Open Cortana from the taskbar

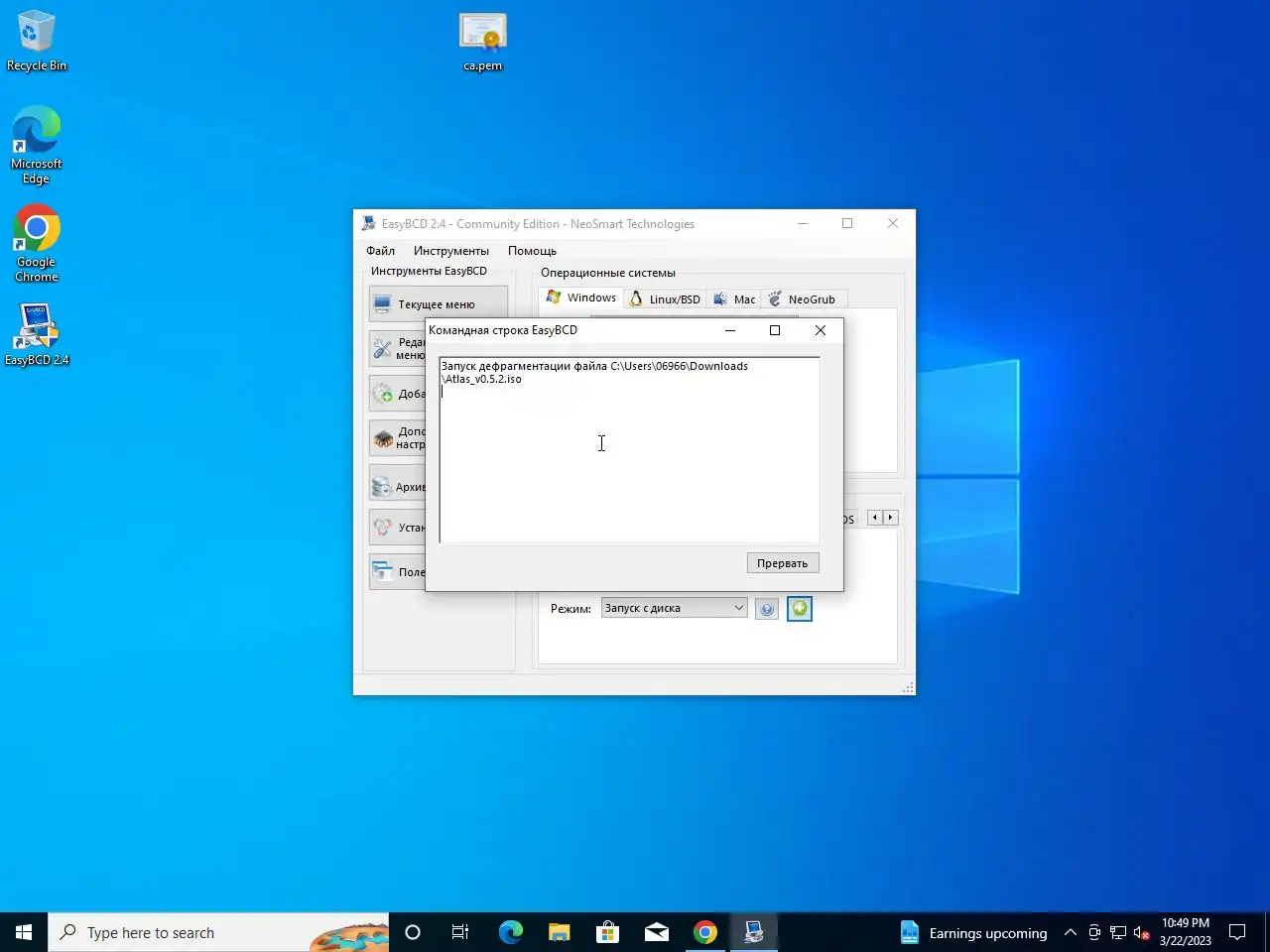[413, 932]
